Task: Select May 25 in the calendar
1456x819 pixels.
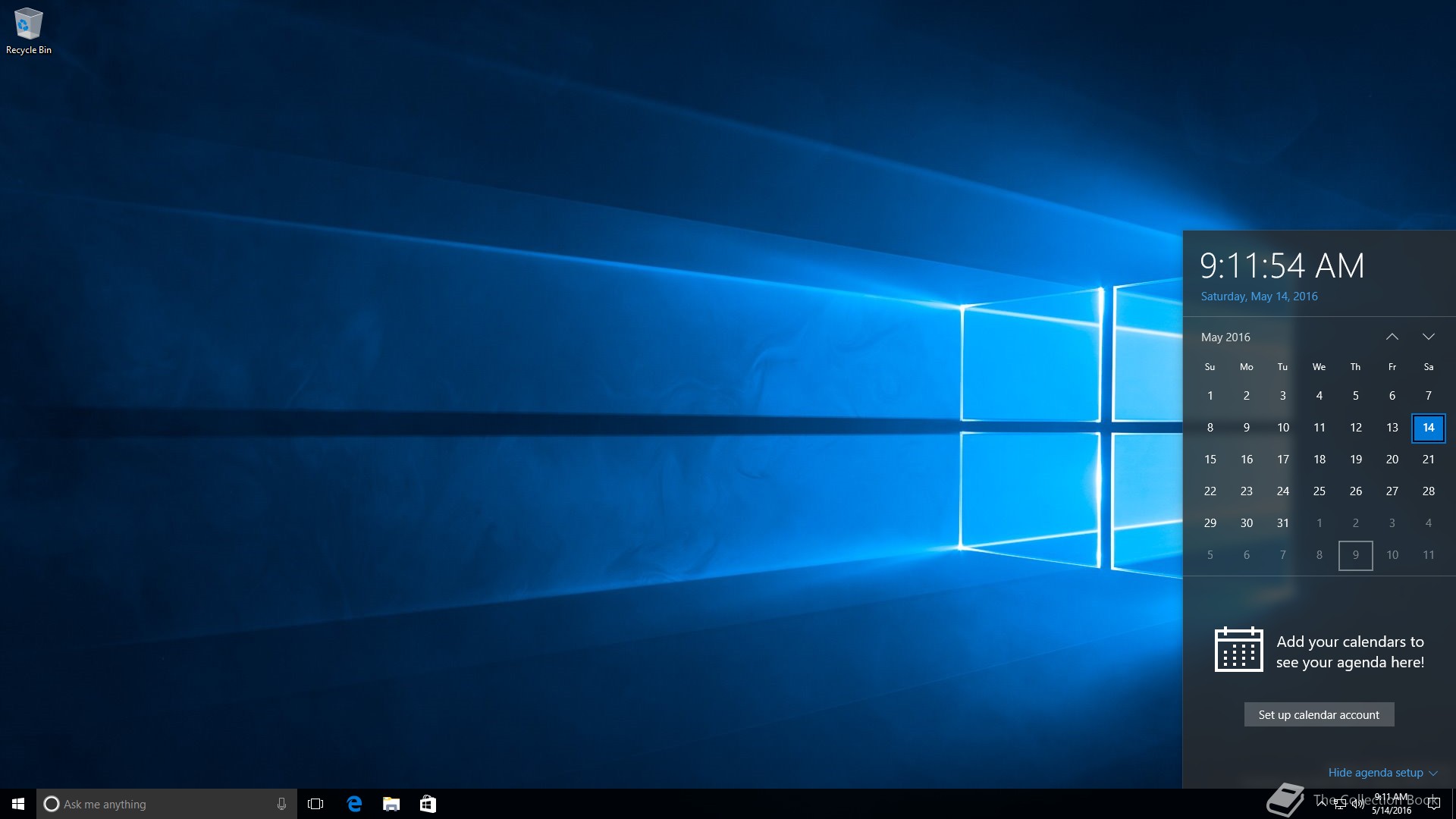Action: coord(1319,491)
